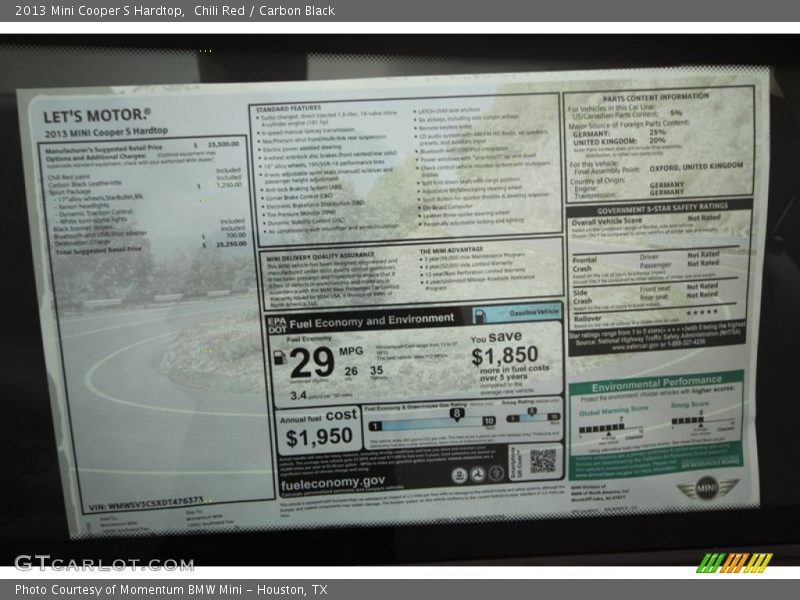Click the large 29 combined MPG figure
The height and width of the screenshot is (600, 800).
point(312,362)
